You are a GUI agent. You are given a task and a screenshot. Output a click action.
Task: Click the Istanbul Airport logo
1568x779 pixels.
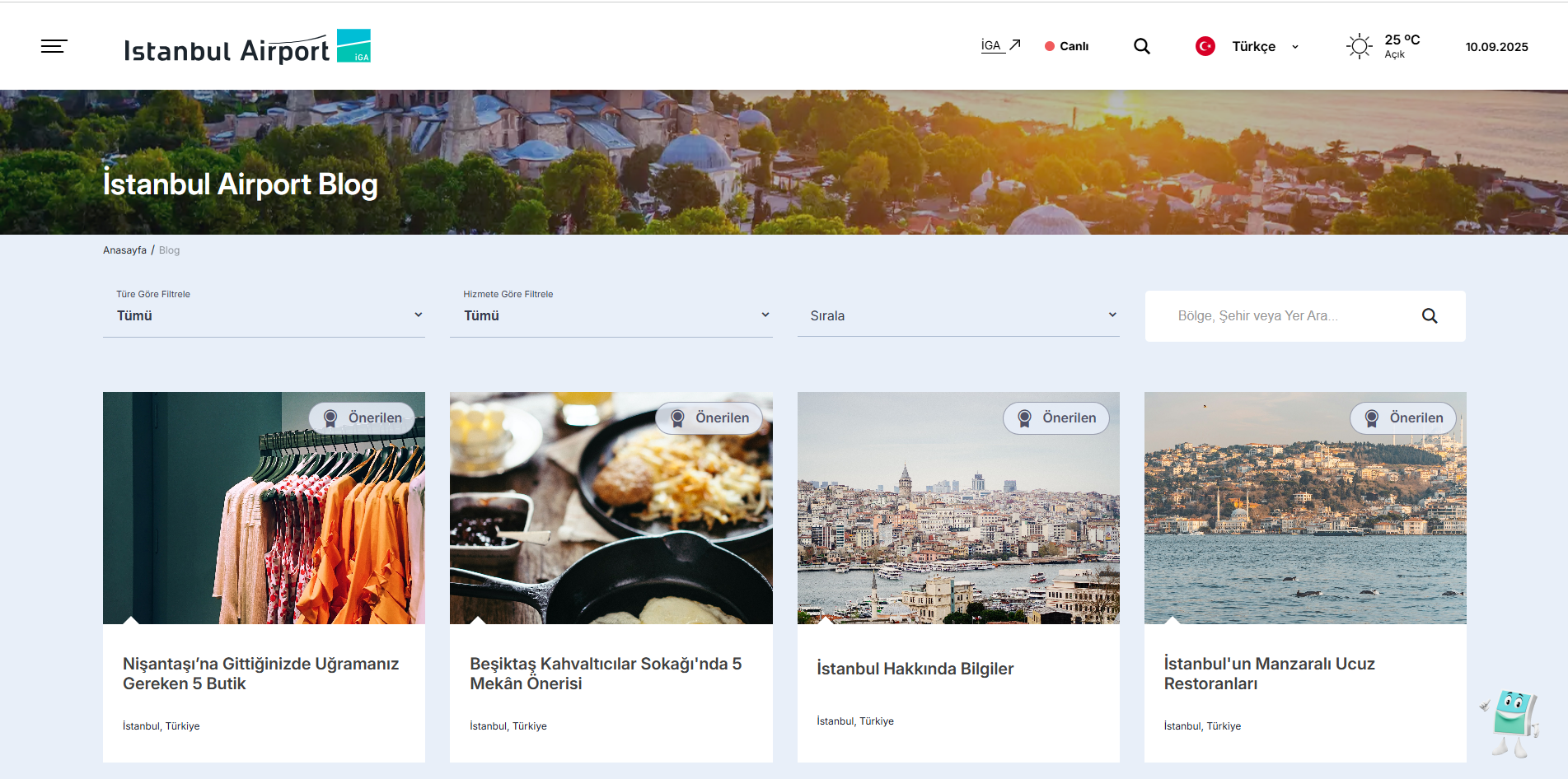pyautogui.click(x=246, y=48)
